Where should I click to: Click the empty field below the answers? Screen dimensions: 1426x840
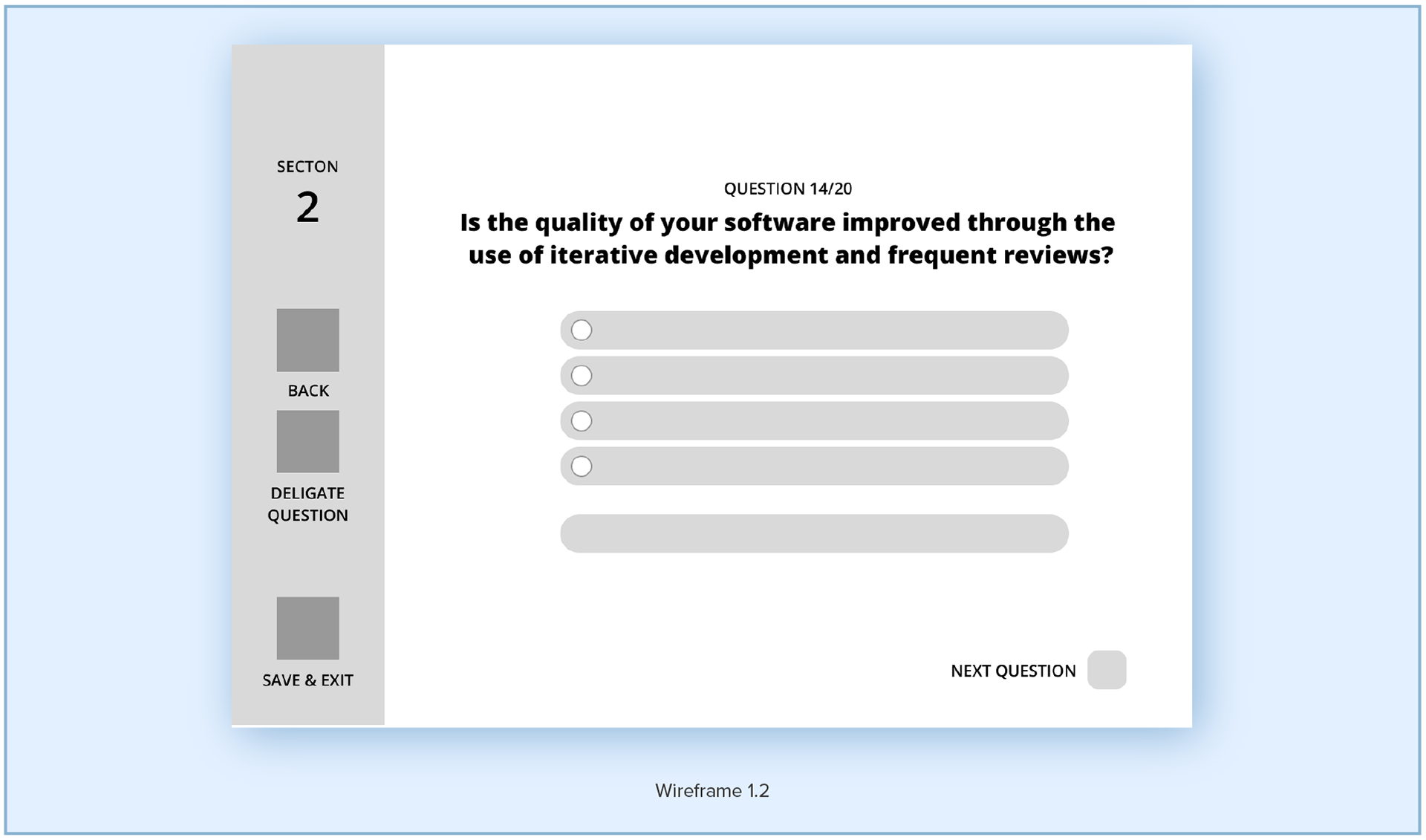click(814, 533)
